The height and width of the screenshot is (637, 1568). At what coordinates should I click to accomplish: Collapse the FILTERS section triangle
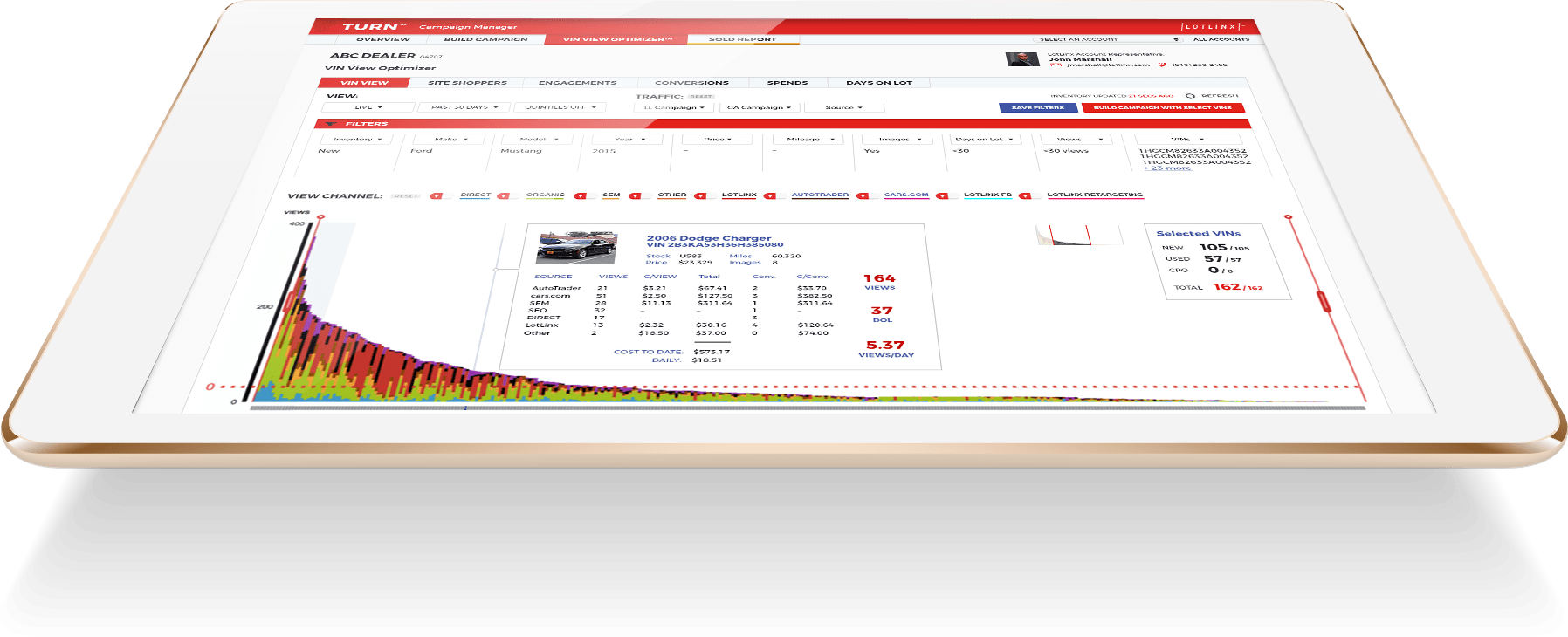click(x=330, y=124)
